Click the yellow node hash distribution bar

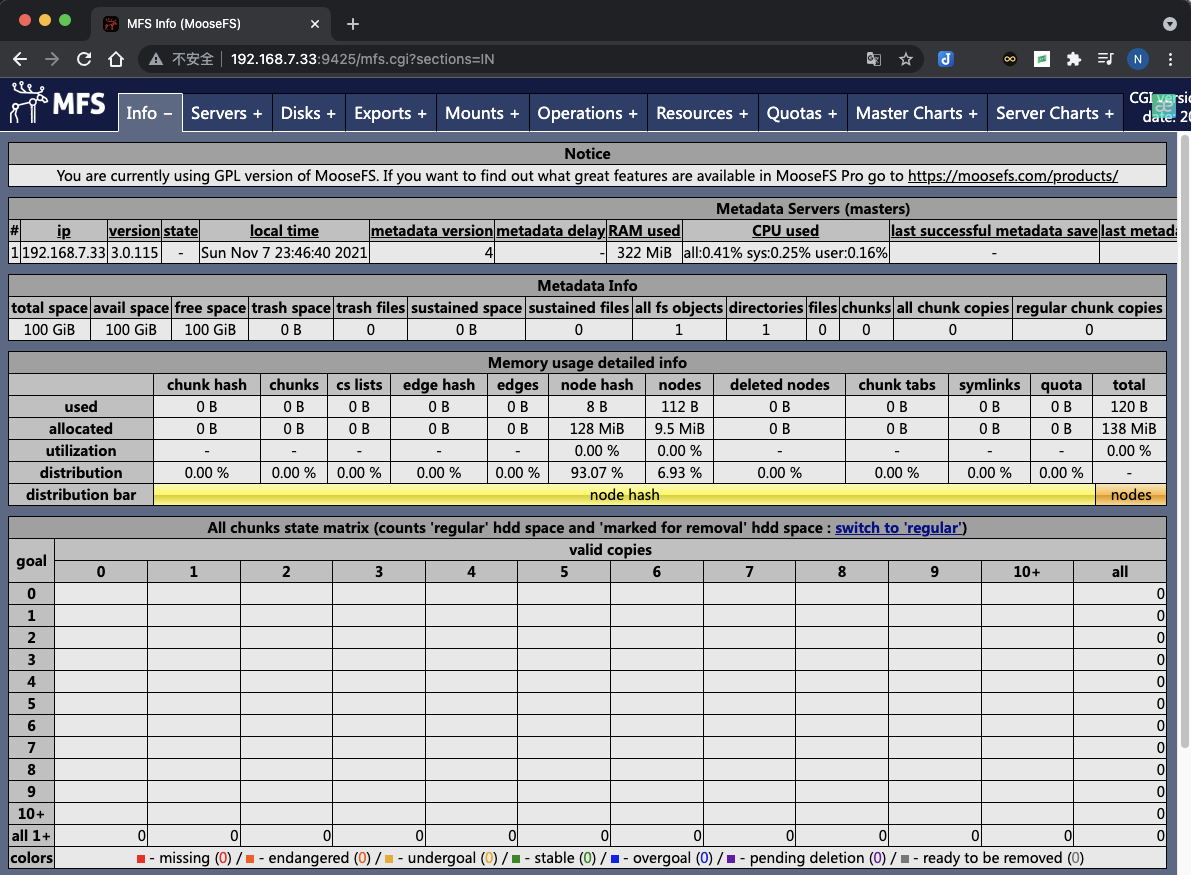624,495
